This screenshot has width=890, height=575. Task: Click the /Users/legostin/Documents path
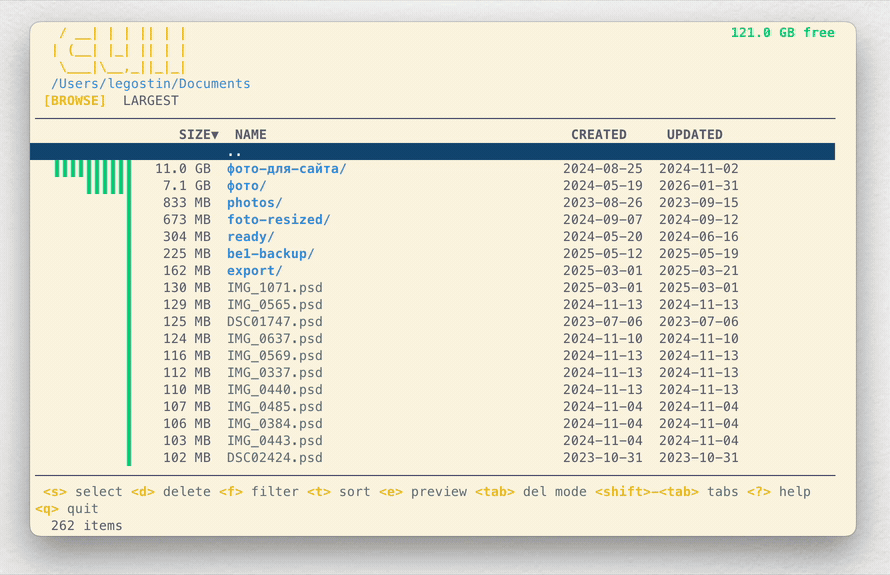click(151, 83)
